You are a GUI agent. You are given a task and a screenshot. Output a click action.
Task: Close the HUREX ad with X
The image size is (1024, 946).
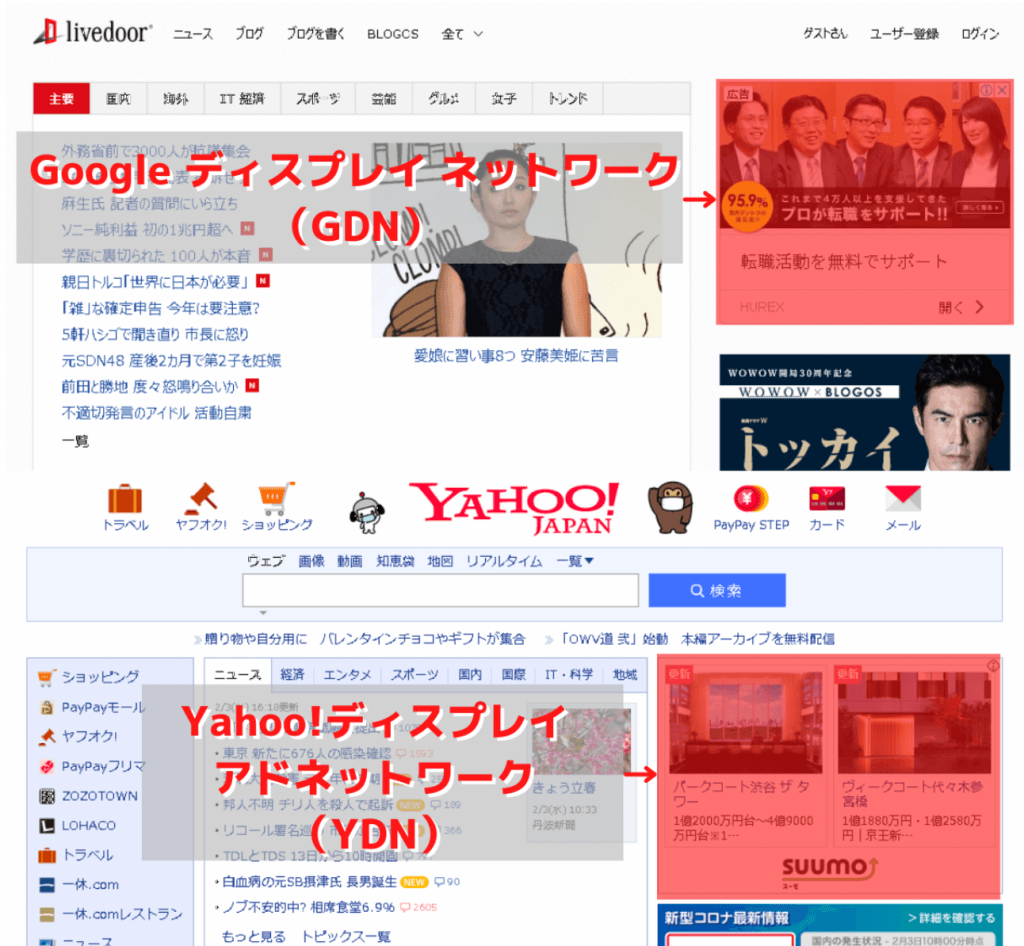tap(1002, 90)
